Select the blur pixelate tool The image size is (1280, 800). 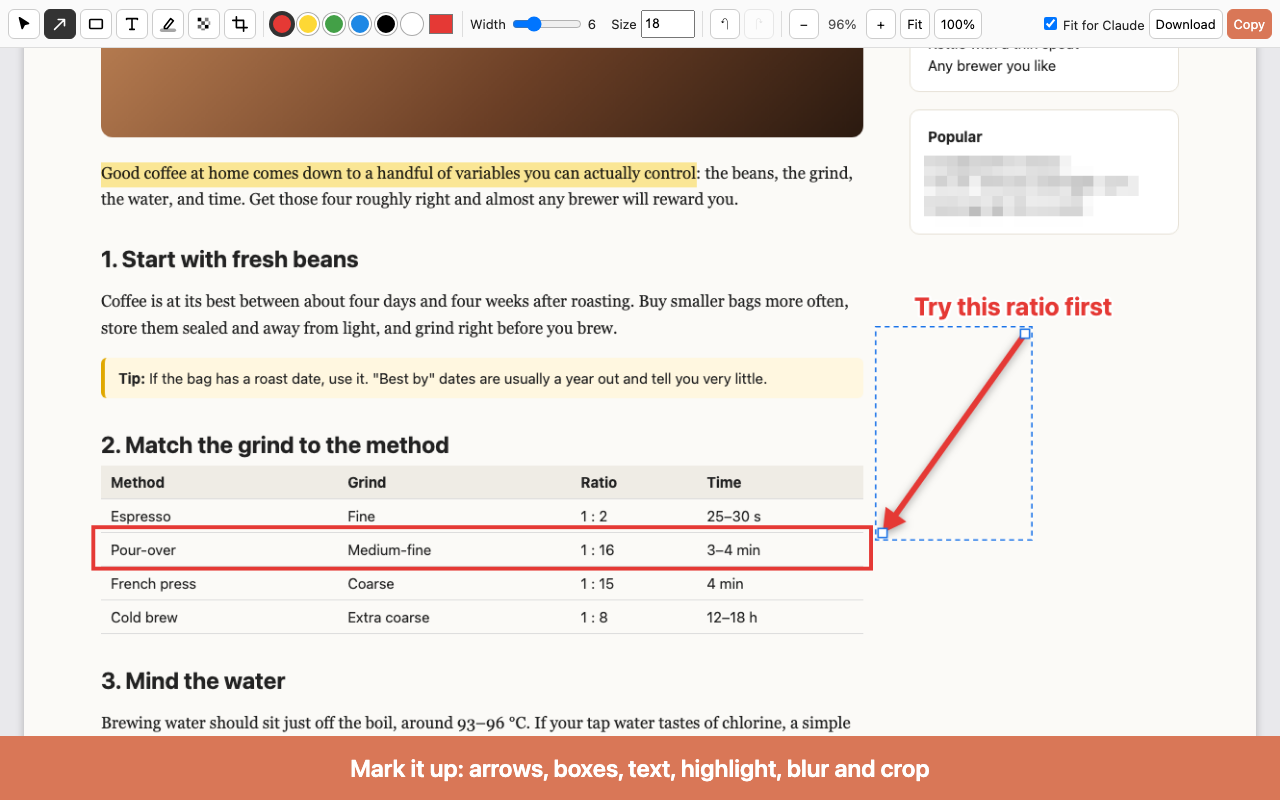[x=203, y=24]
